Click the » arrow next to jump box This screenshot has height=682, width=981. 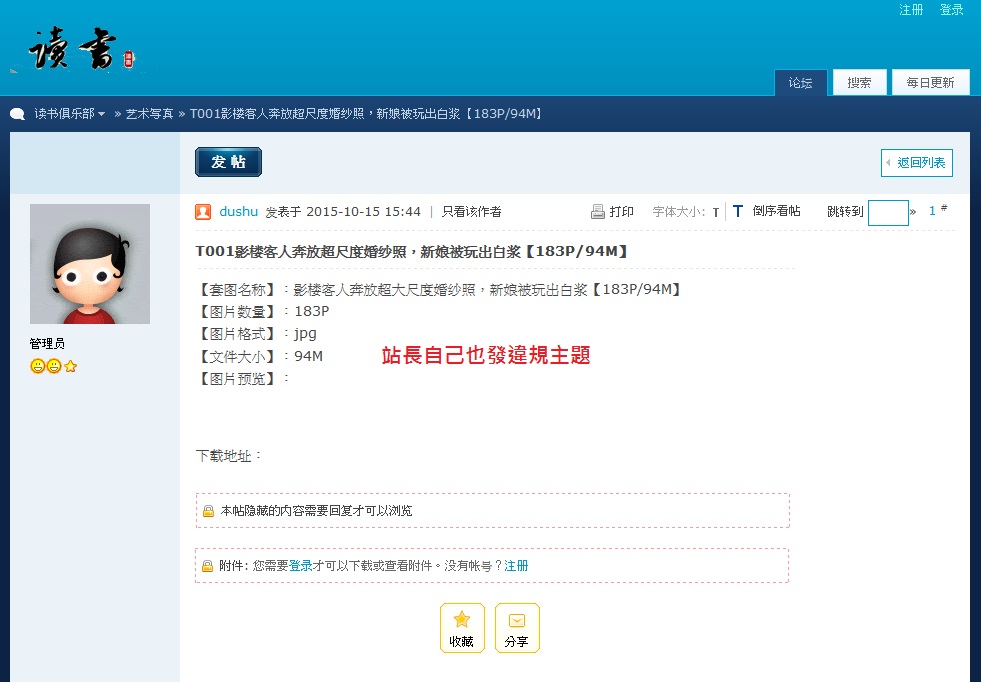click(913, 212)
